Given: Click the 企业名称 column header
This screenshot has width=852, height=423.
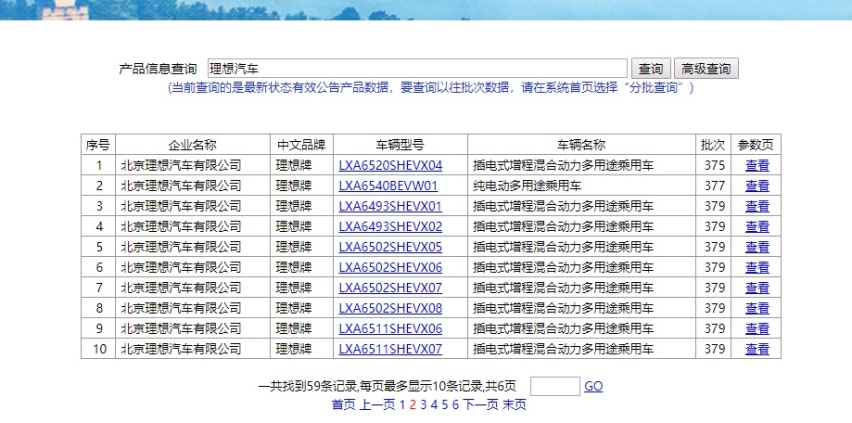Looking at the screenshot, I should tap(192, 145).
